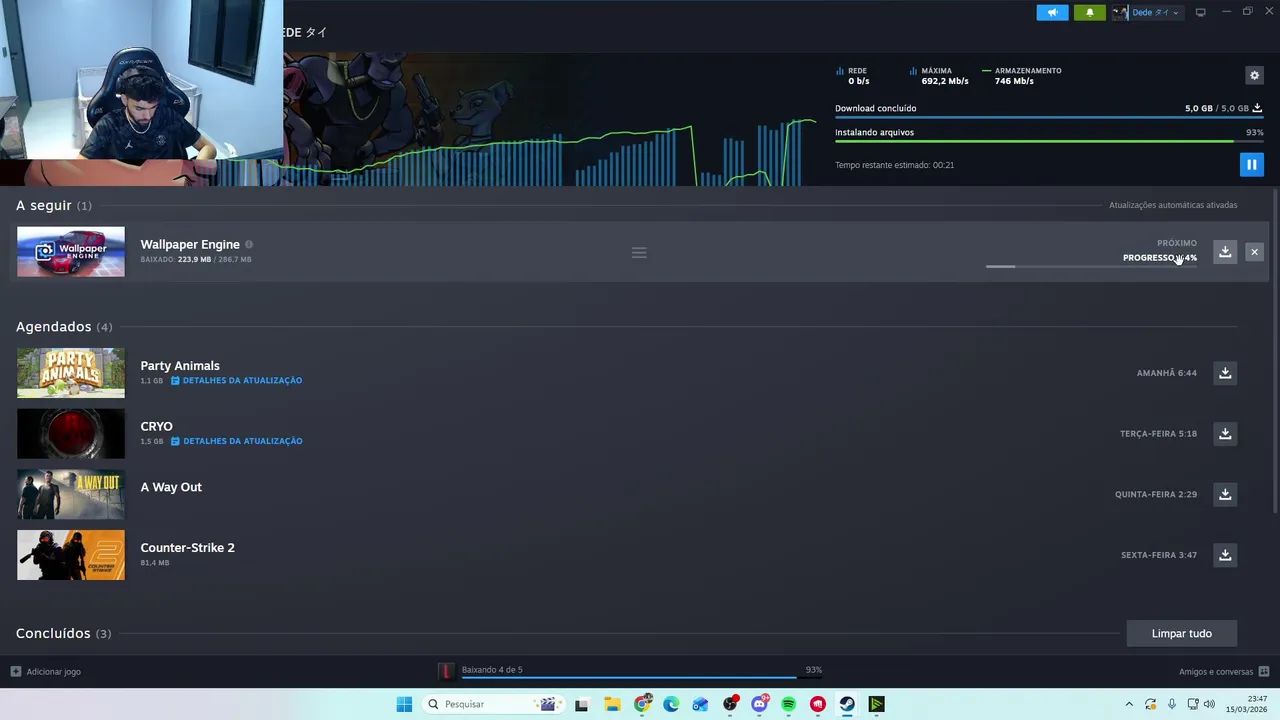Viewport: 1280px width, 720px height.
Task: Click the SEXTA-FEIRA 3:47 schedule time
Action: click(1159, 555)
